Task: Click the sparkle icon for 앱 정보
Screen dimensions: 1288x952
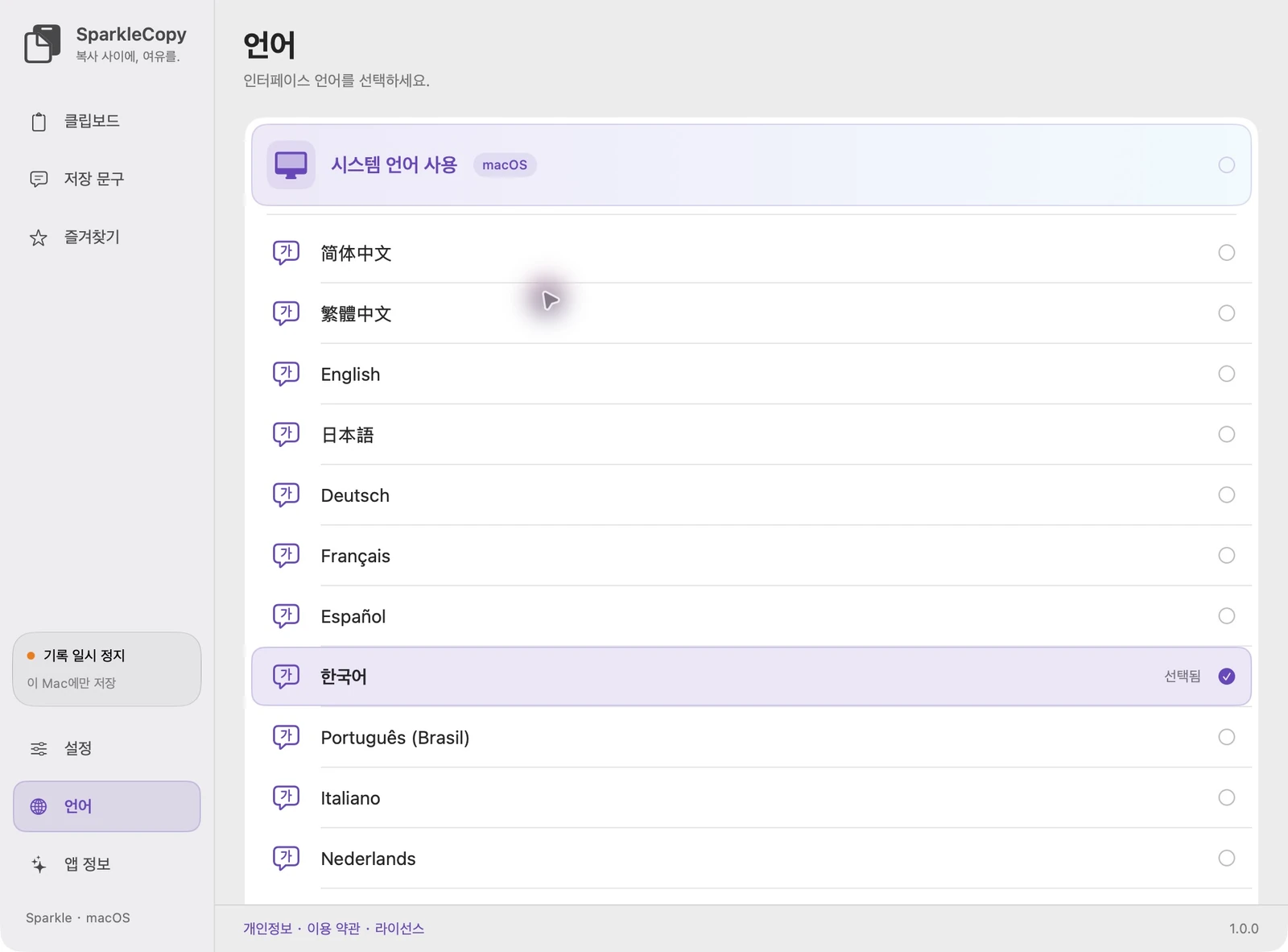Action: coord(39,864)
